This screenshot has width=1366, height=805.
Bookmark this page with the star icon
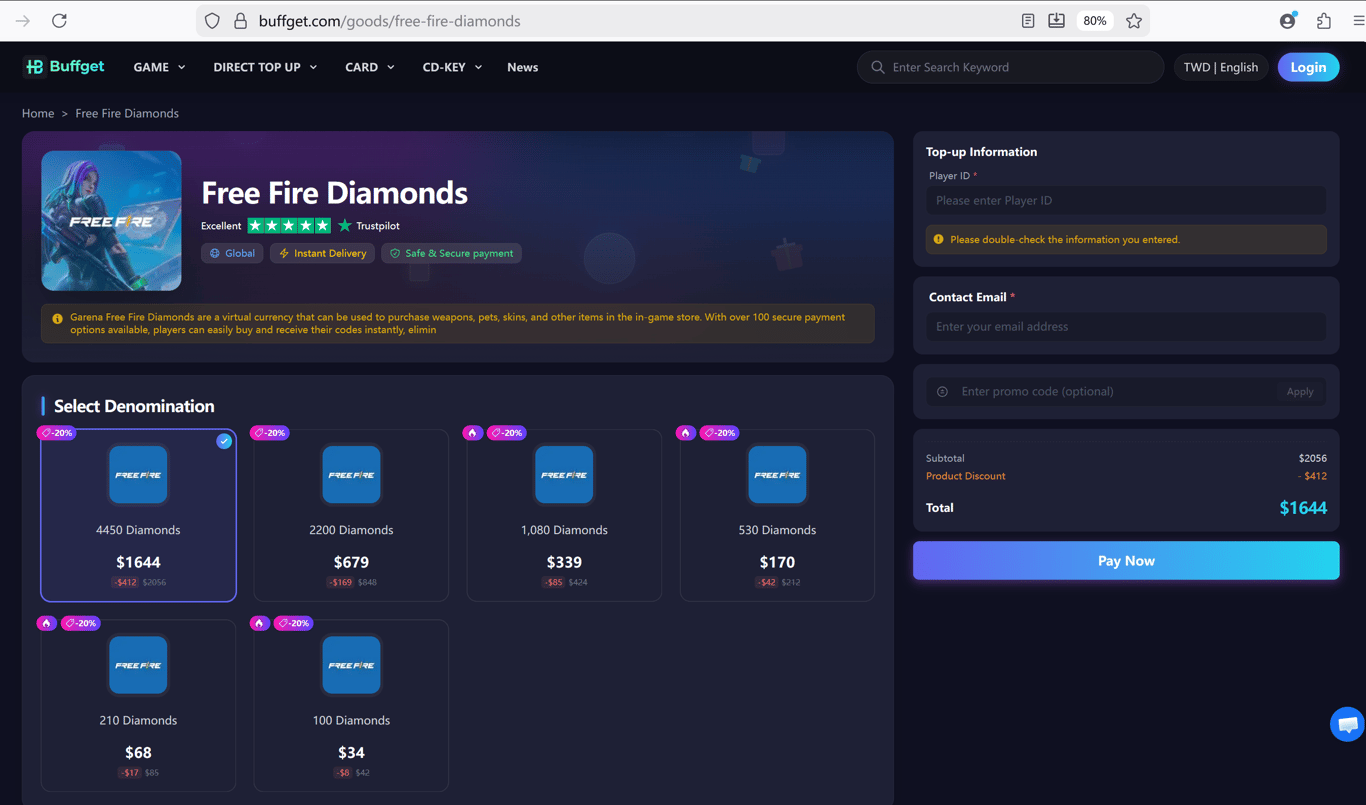point(1134,21)
